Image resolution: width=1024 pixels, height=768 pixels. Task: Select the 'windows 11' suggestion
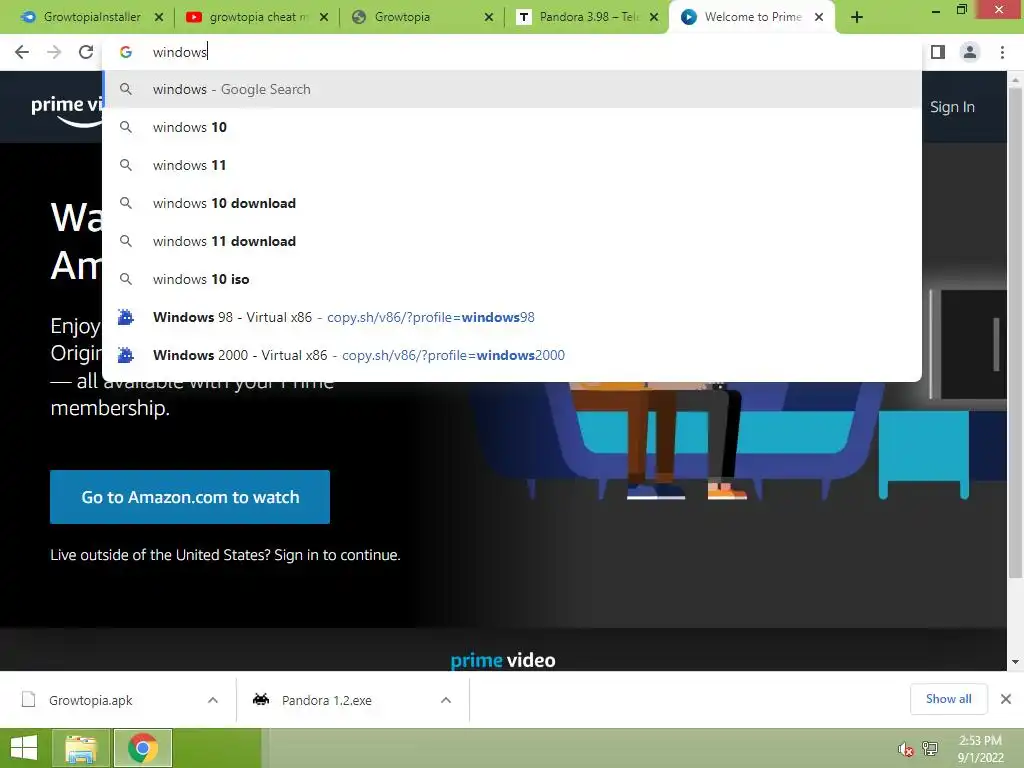[x=512, y=165]
